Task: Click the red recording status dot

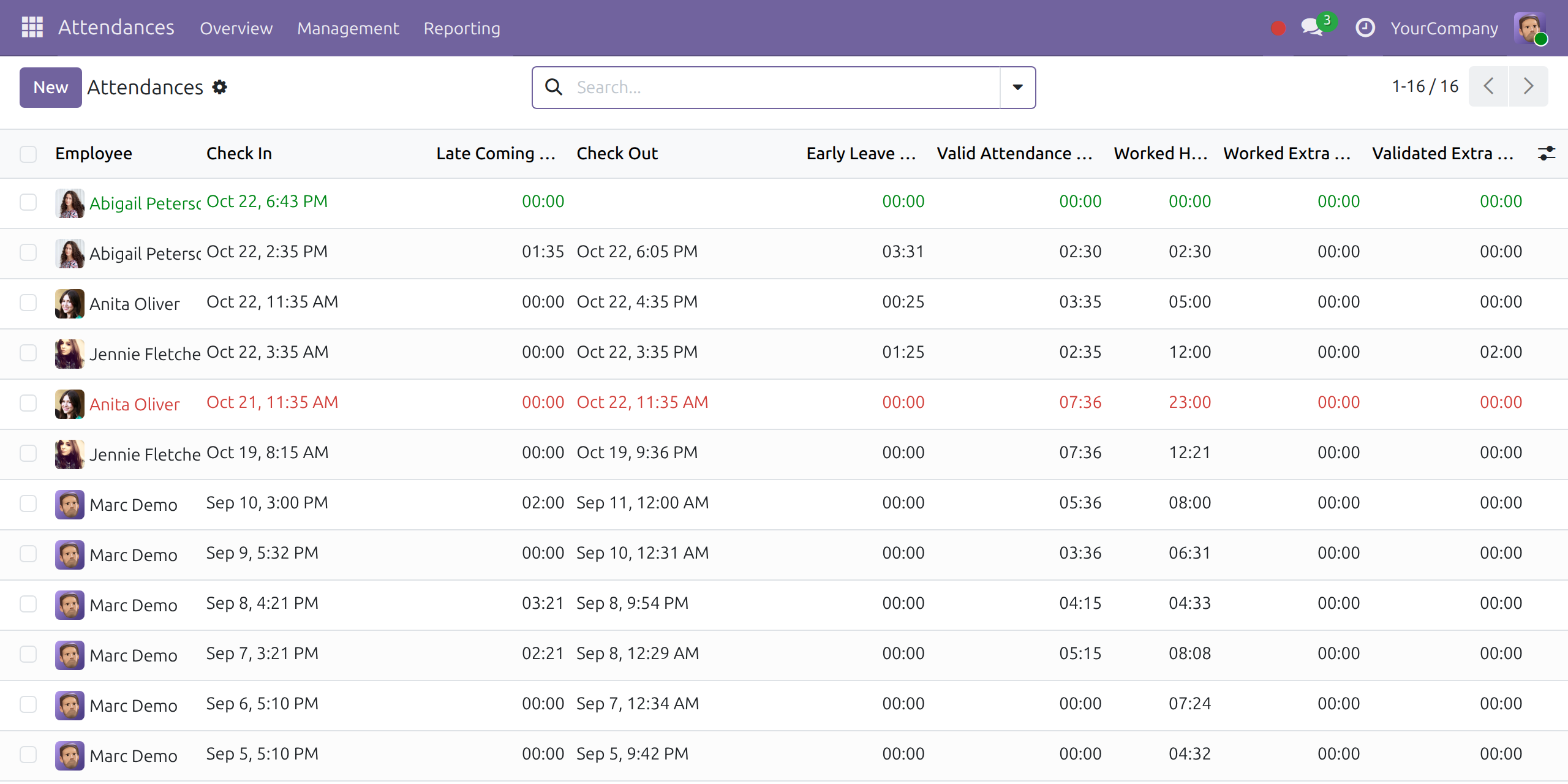Action: [1278, 28]
